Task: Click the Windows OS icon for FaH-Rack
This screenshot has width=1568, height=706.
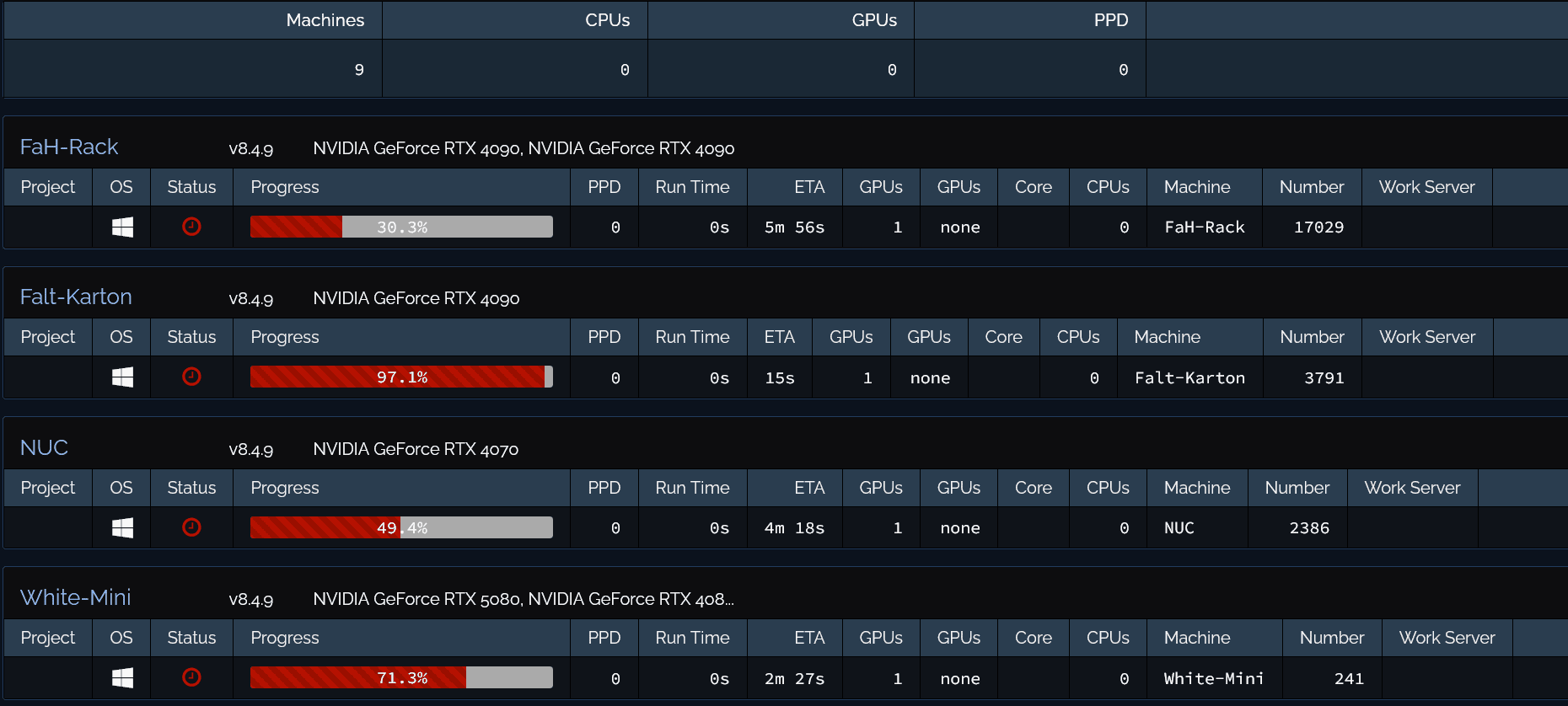Action: click(x=122, y=227)
